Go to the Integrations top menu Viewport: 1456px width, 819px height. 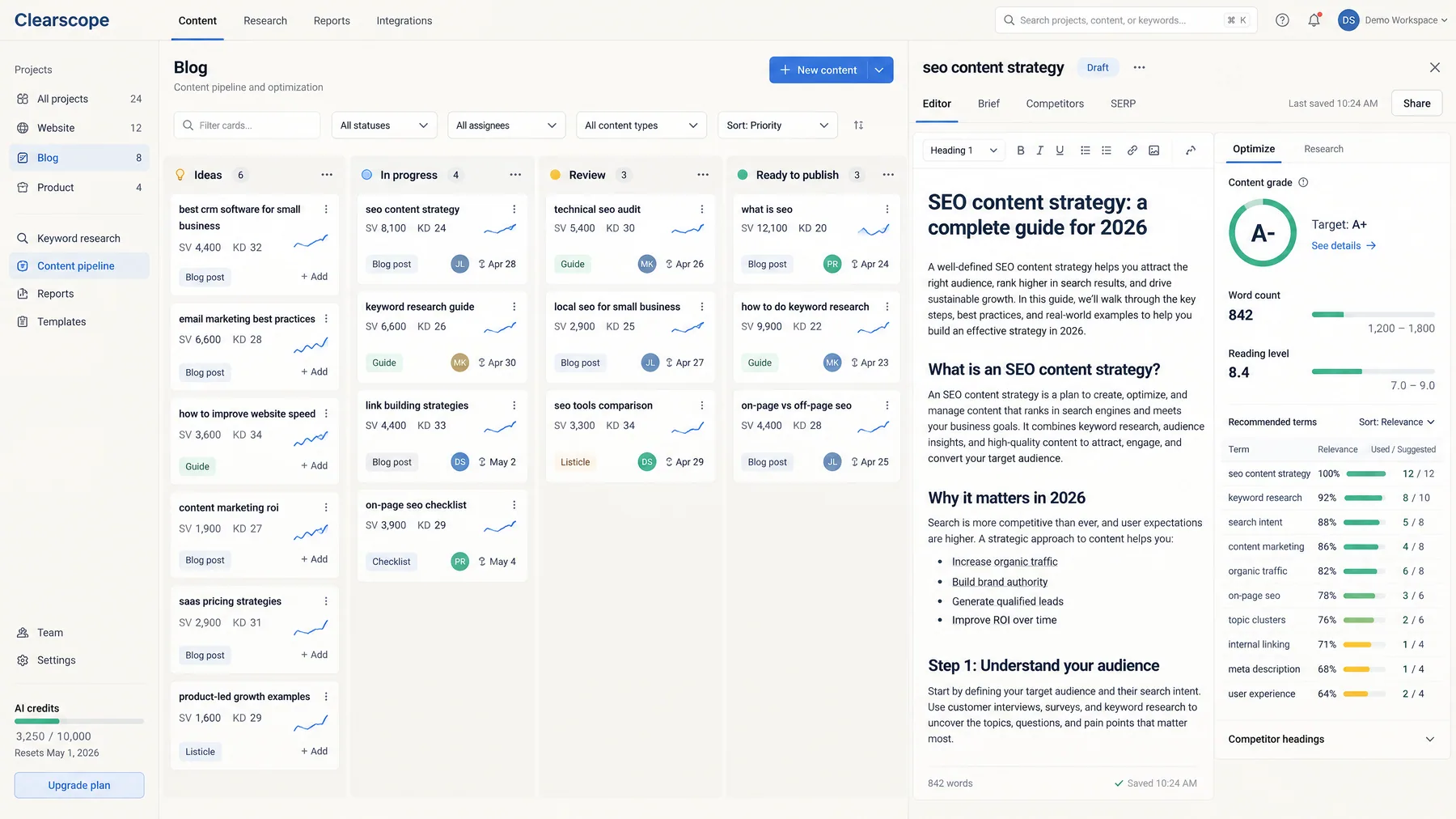404,21
